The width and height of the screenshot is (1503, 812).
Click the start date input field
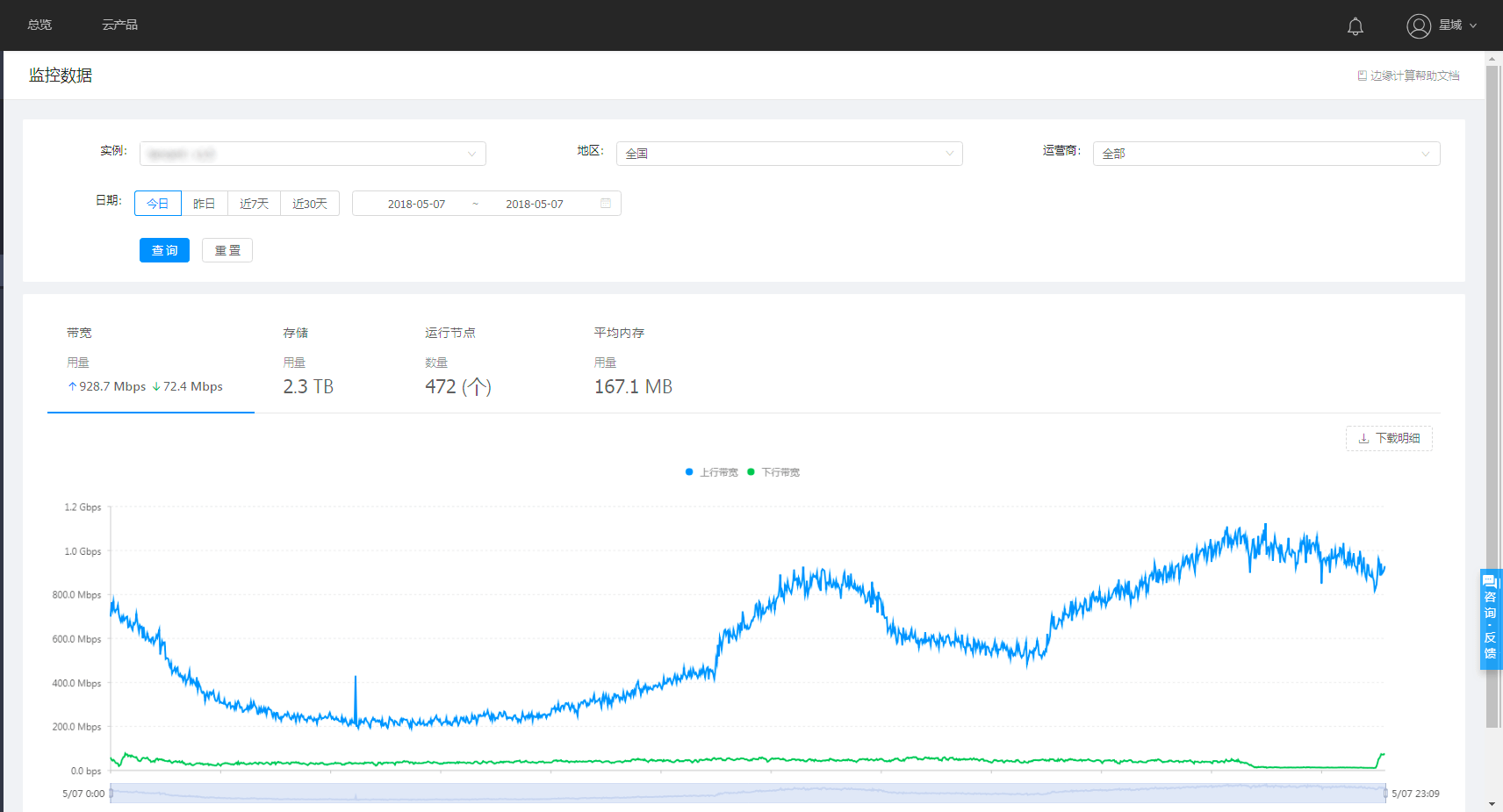[416, 204]
